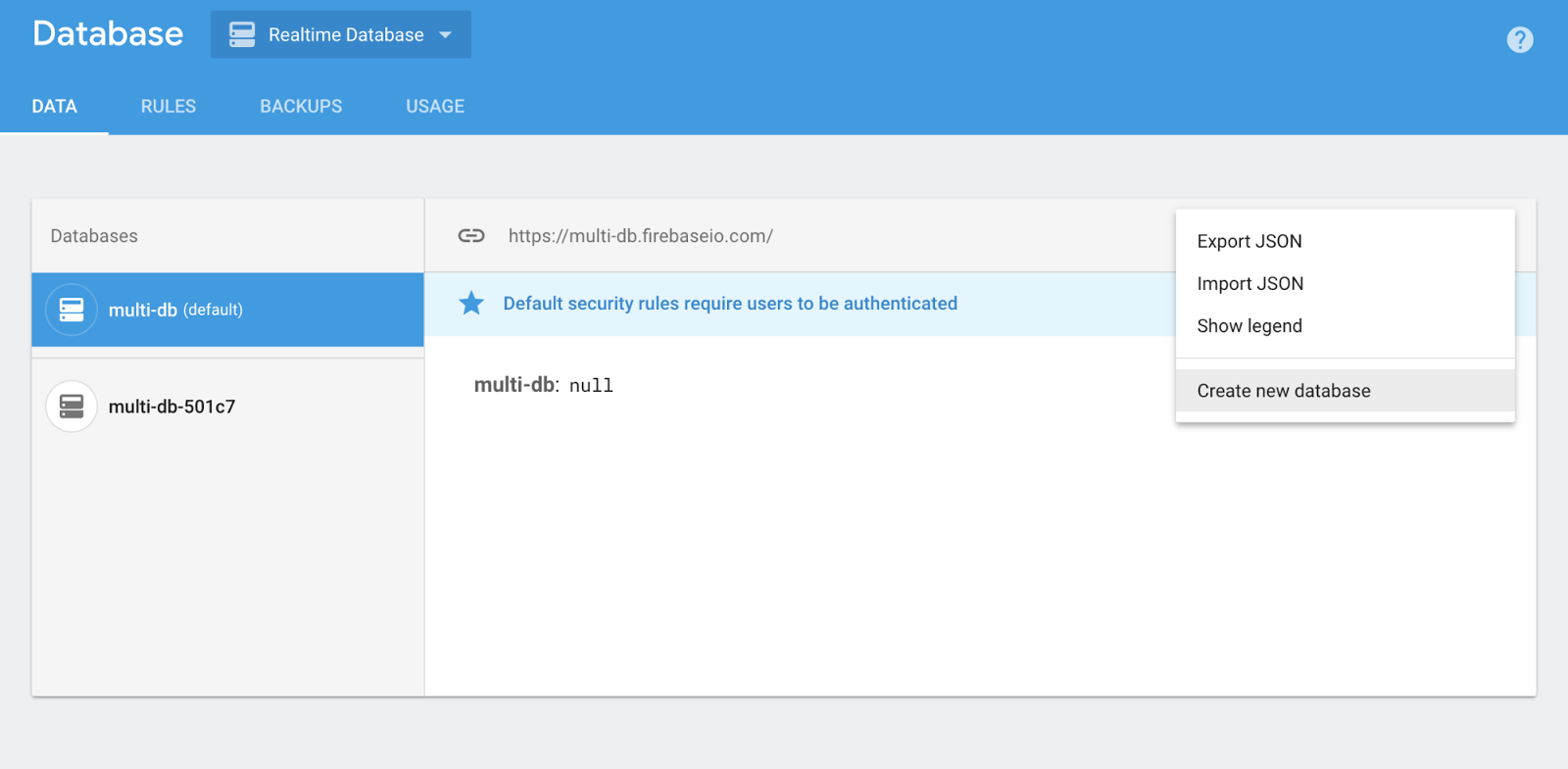Choose Export JSON from the menu

pyautogui.click(x=1346, y=241)
